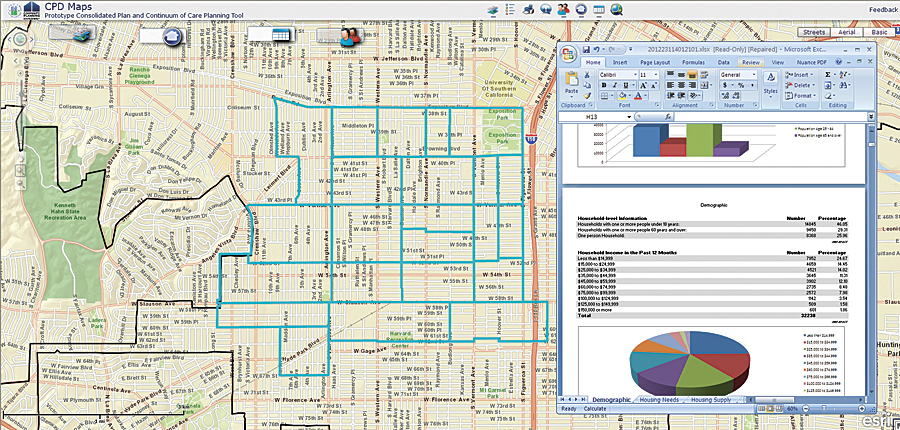Open the legend list icon in CPD toolbar
This screenshot has width=900, height=430.
pyautogui.click(x=510, y=9)
